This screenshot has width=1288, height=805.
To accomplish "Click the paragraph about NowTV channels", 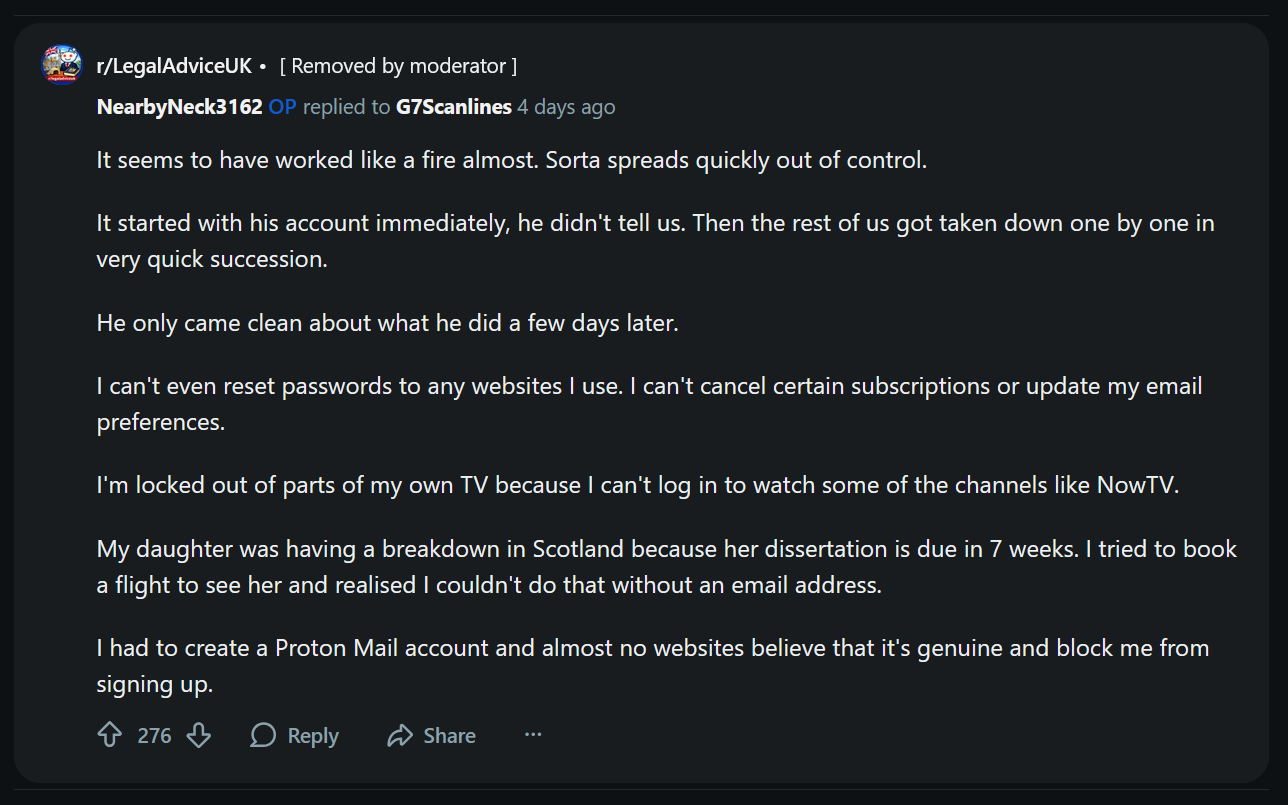I will (638, 485).
